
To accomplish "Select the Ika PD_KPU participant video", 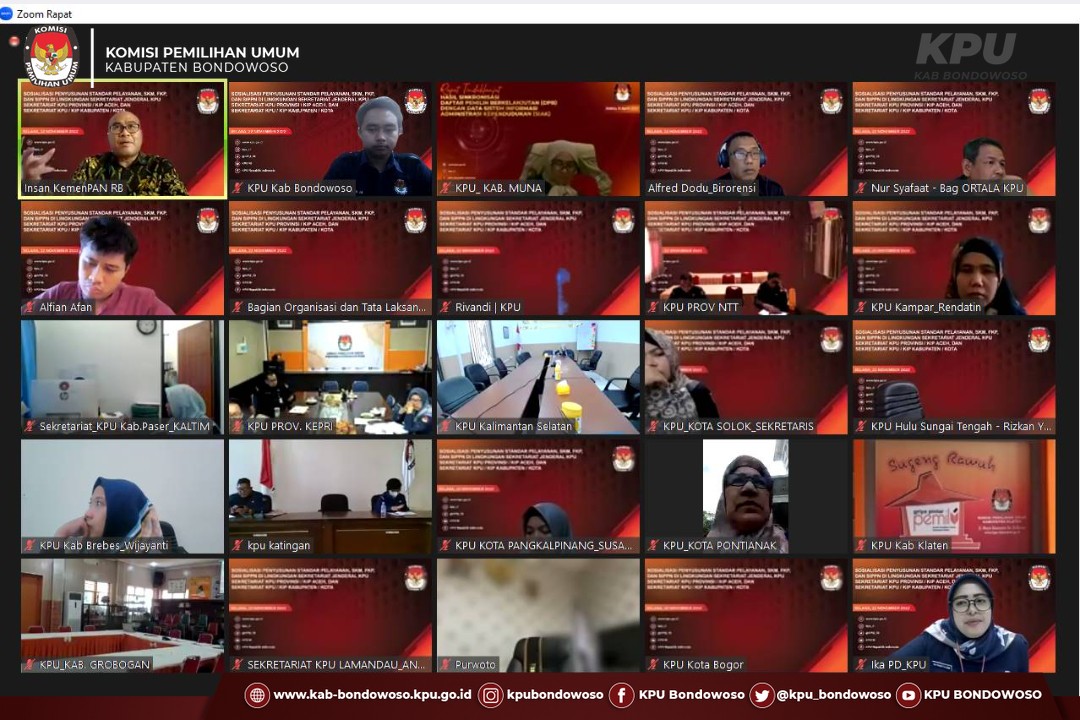I will (954, 614).
